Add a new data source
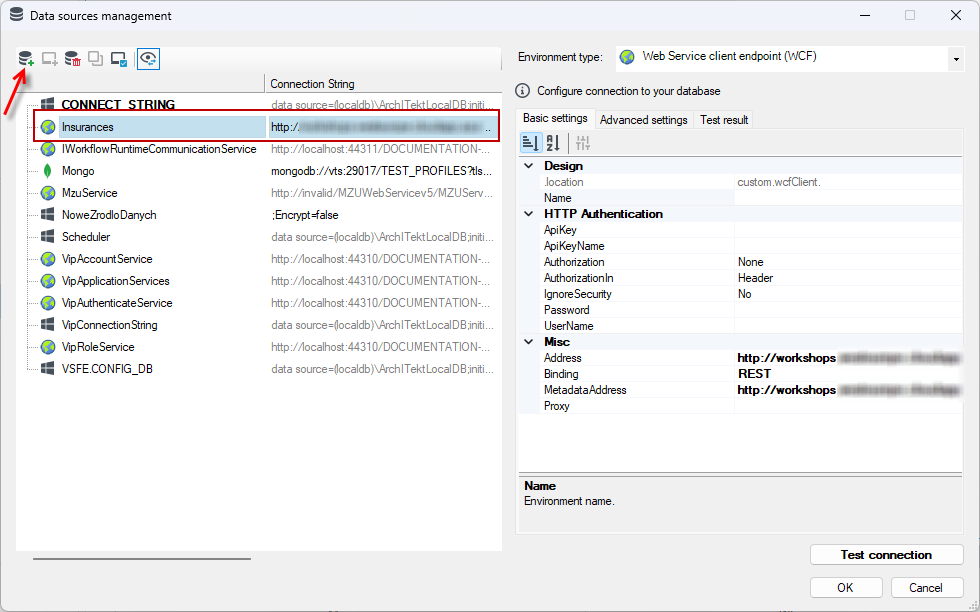This screenshot has width=980, height=612. [26, 59]
